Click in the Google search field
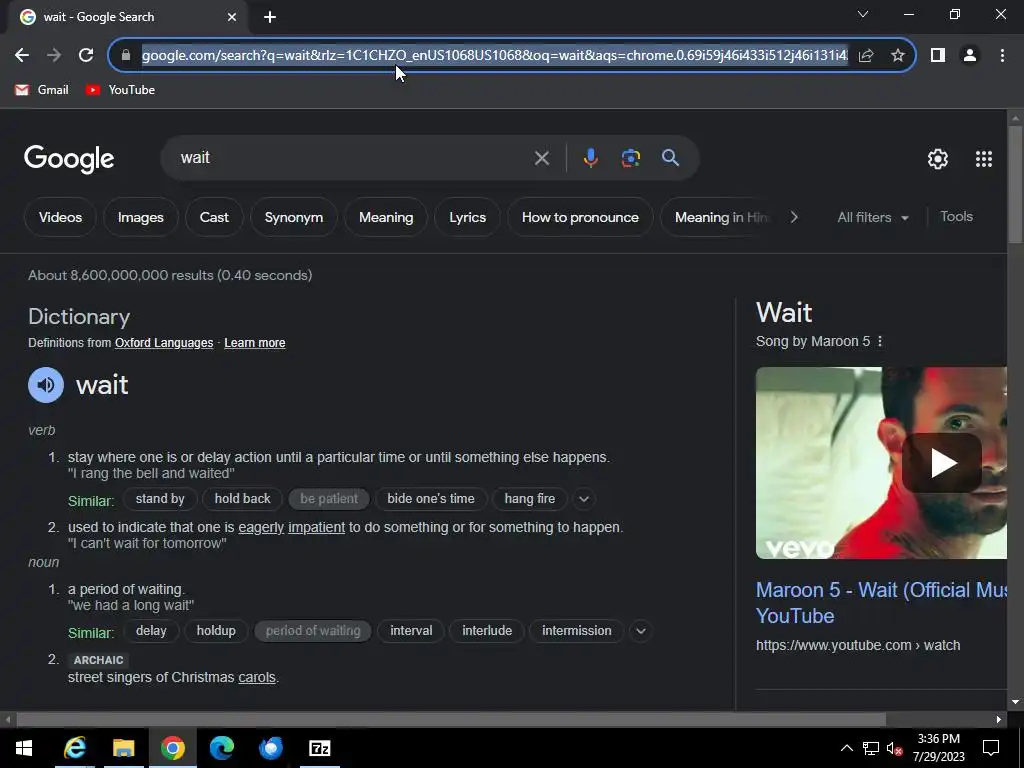 [353, 158]
